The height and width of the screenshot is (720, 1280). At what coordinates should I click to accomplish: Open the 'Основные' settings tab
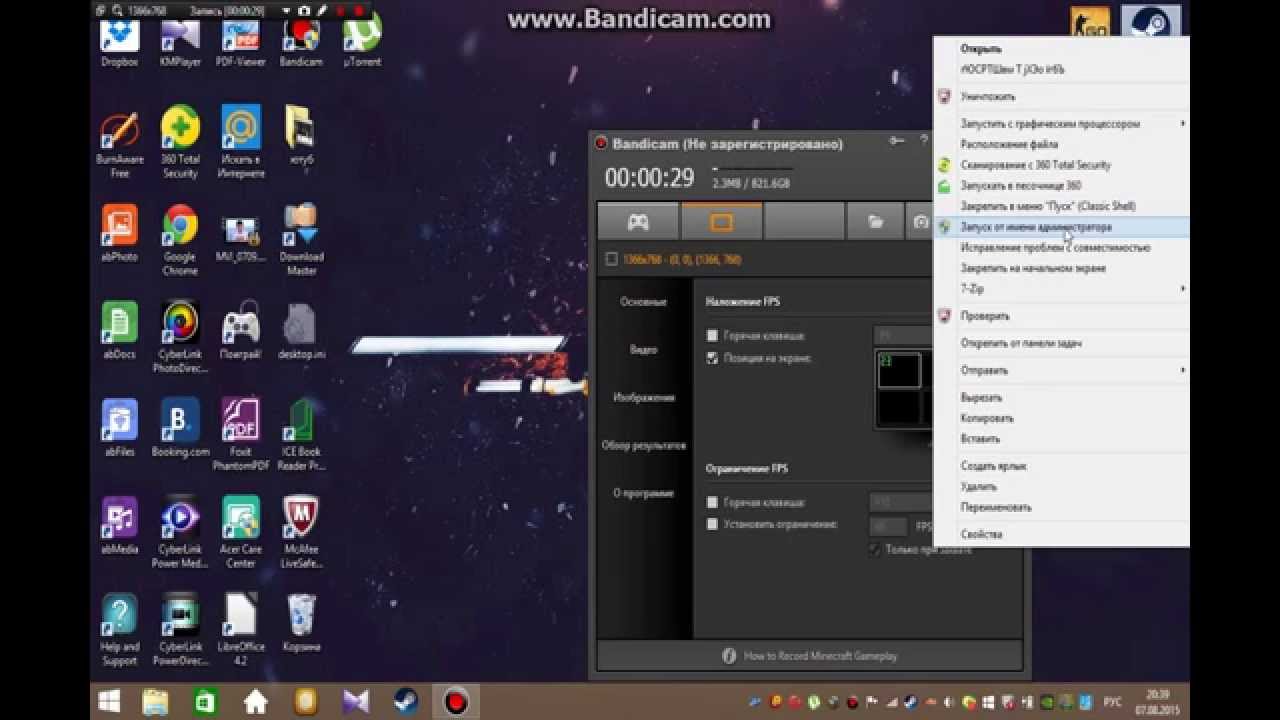[x=643, y=301]
